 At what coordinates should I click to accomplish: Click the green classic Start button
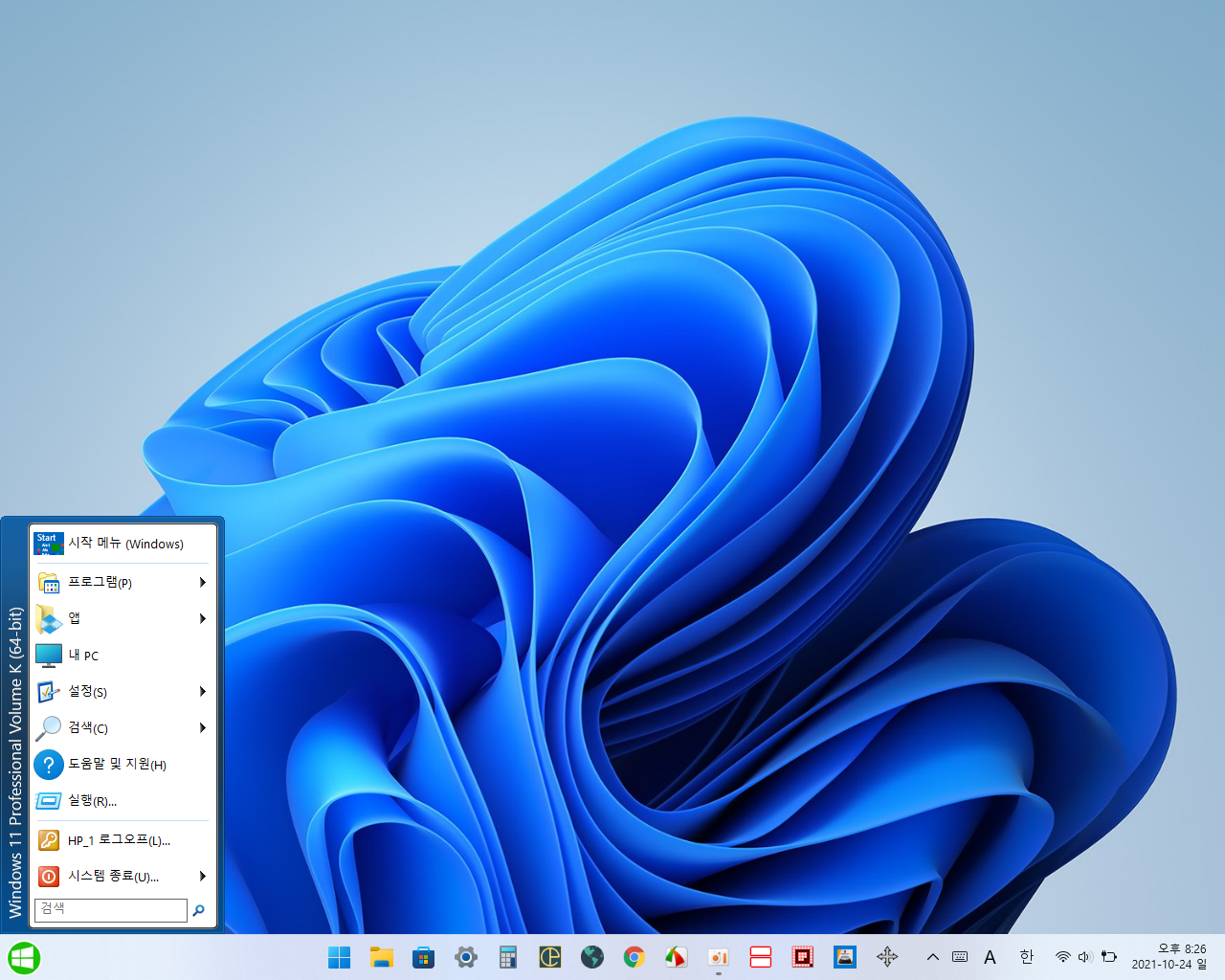tap(24, 957)
